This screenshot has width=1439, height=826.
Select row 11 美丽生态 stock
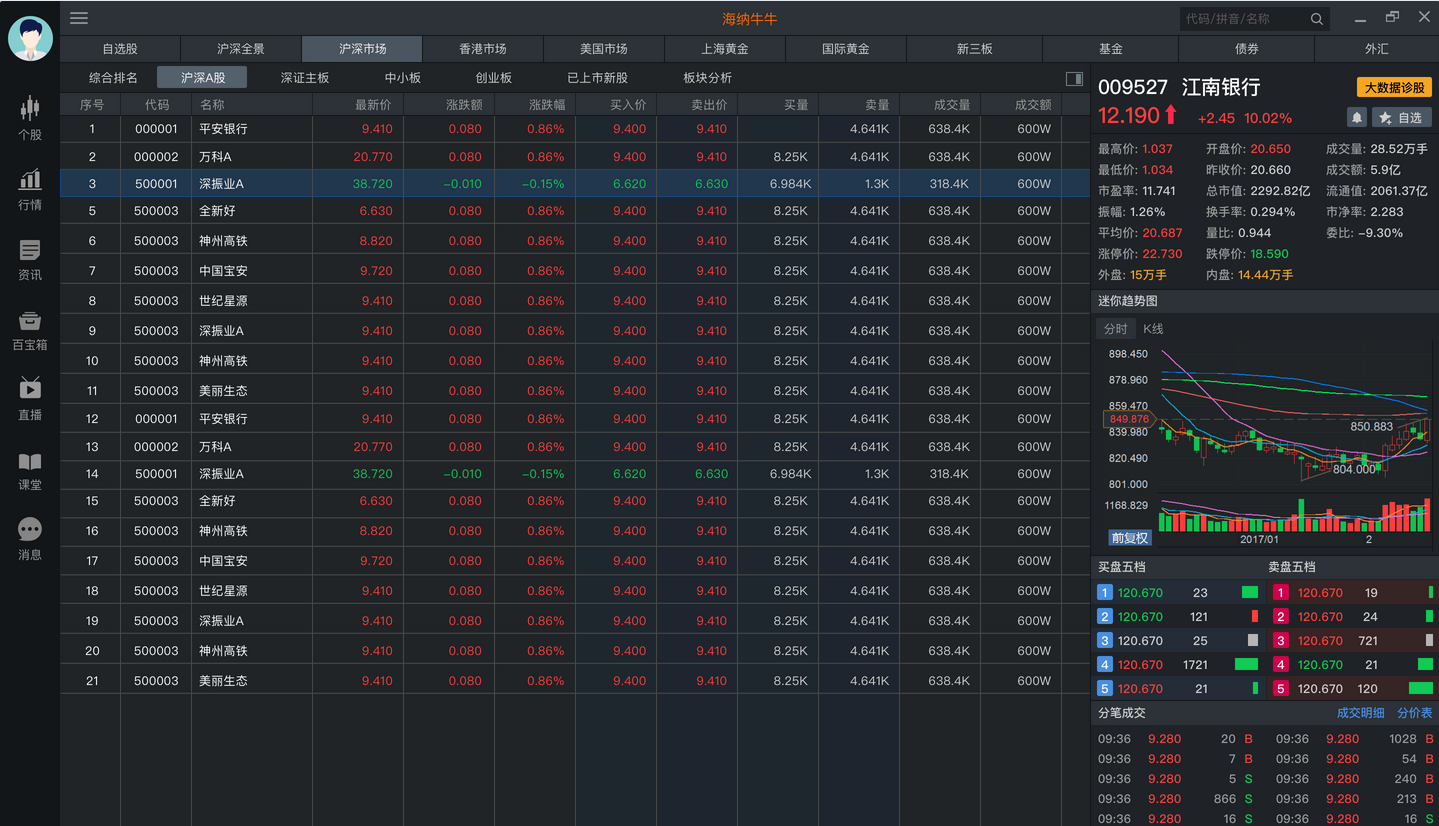(575, 391)
